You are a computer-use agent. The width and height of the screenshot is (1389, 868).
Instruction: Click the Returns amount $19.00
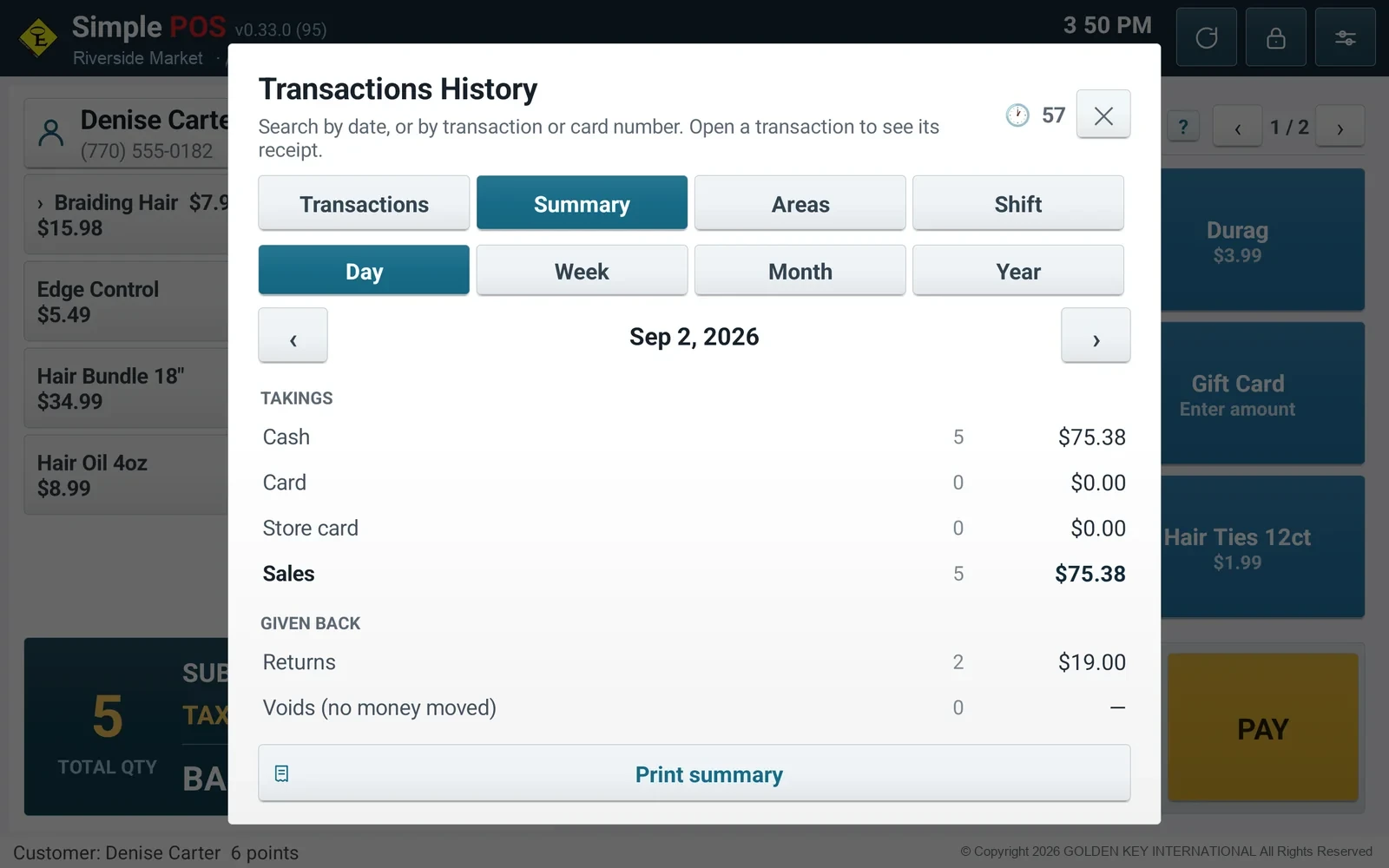1091,662
